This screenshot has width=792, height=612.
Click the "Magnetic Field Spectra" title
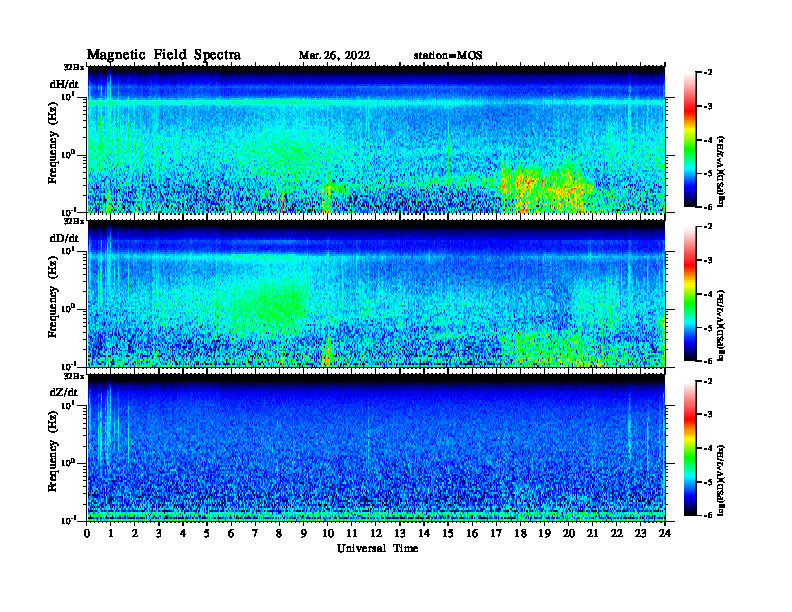164,55
